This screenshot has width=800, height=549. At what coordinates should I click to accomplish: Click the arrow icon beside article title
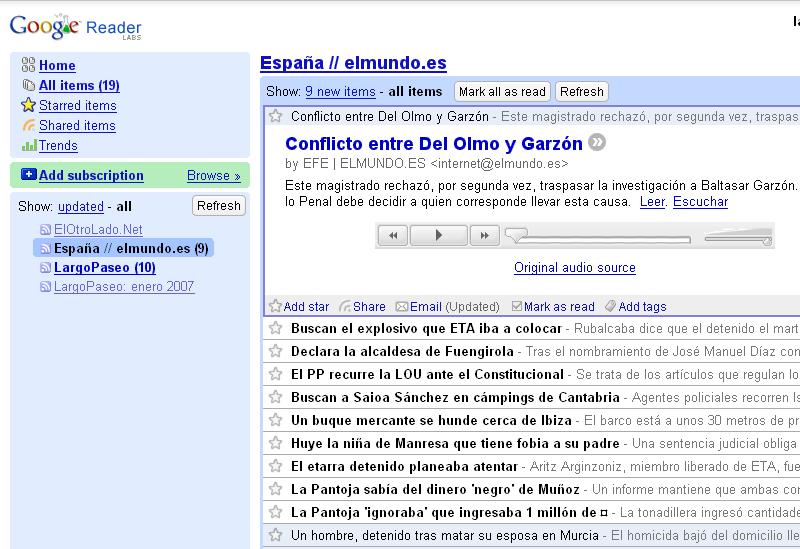[597, 143]
